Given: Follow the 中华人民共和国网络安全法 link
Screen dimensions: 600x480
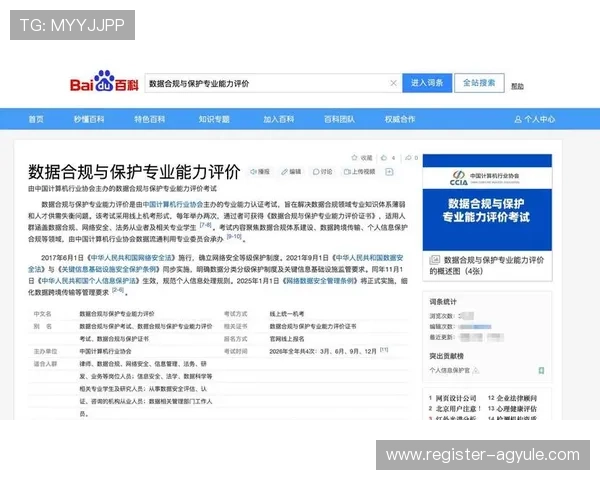Looking at the screenshot, I should coord(132,258).
